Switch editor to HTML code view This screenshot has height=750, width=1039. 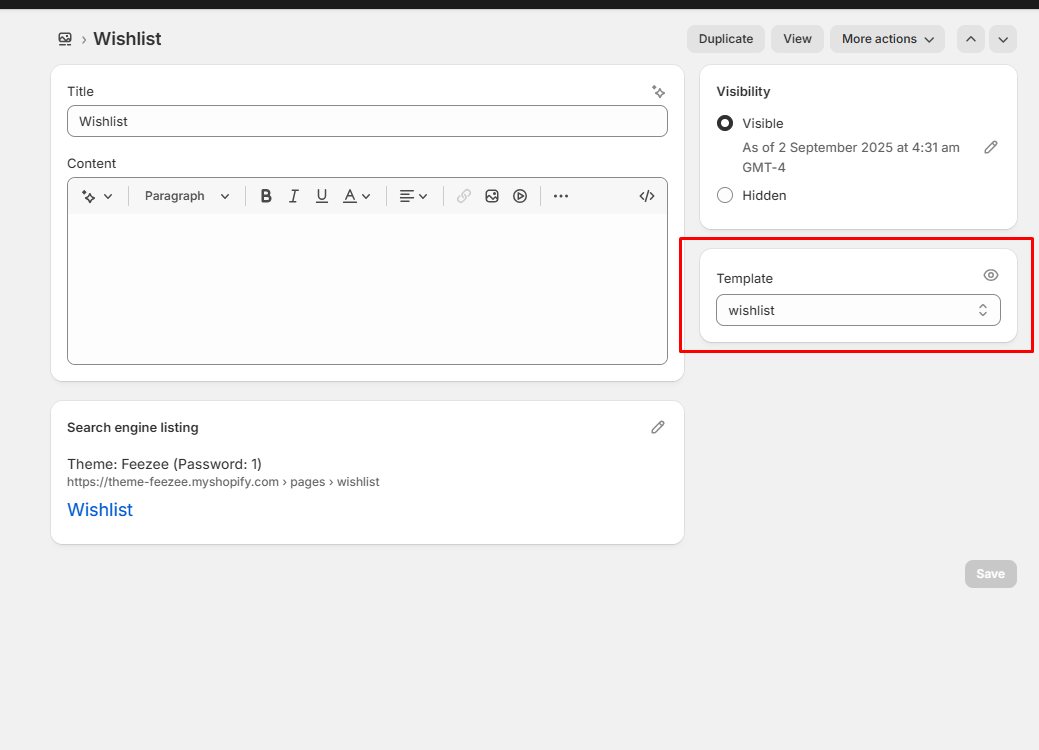click(647, 196)
